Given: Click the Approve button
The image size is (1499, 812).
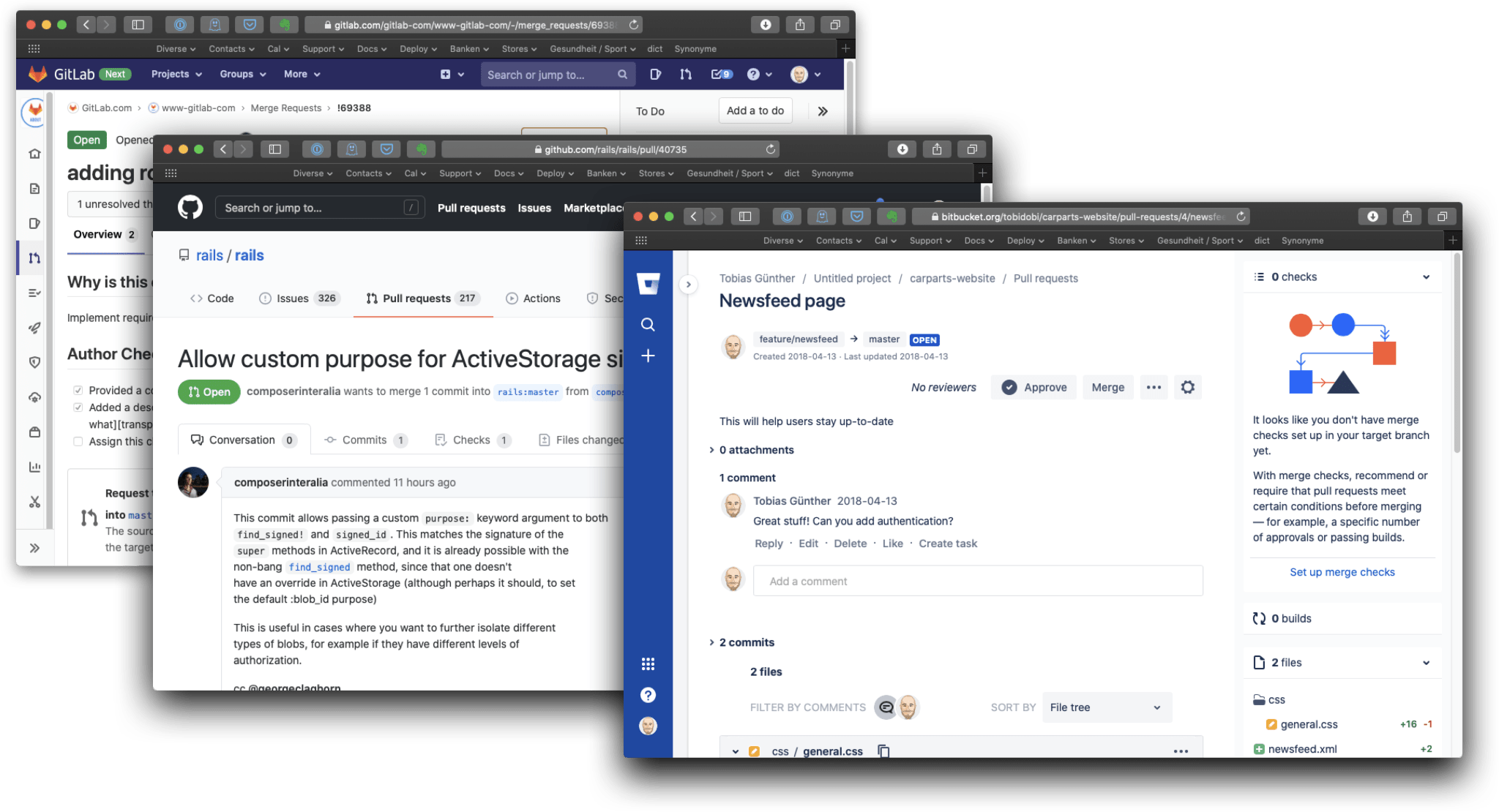Looking at the screenshot, I should pyautogui.click(x=1034, y=387).
